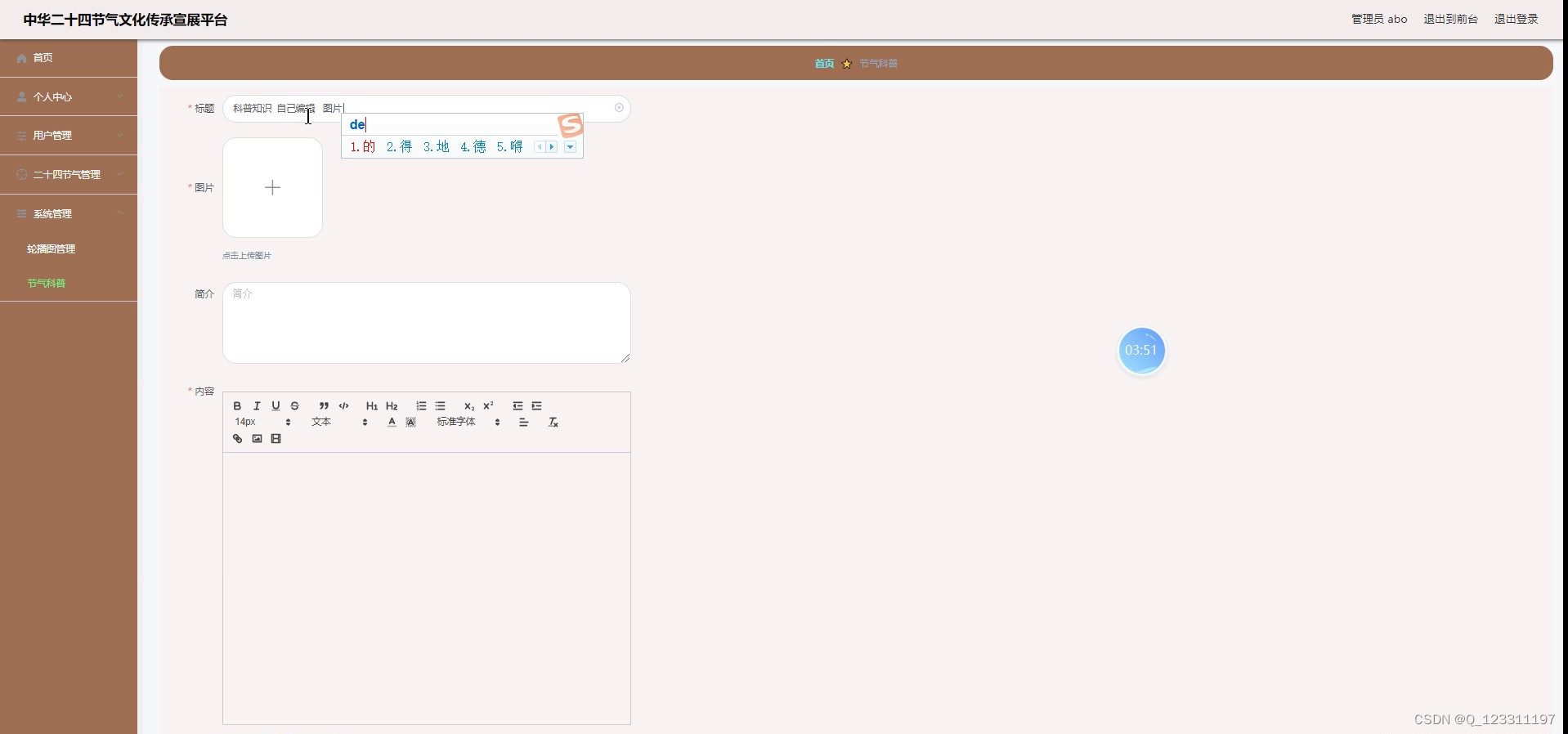Toggle bold formatting in content editor
Viewport: 1568px width, 734px height.
tap(237, 406)
